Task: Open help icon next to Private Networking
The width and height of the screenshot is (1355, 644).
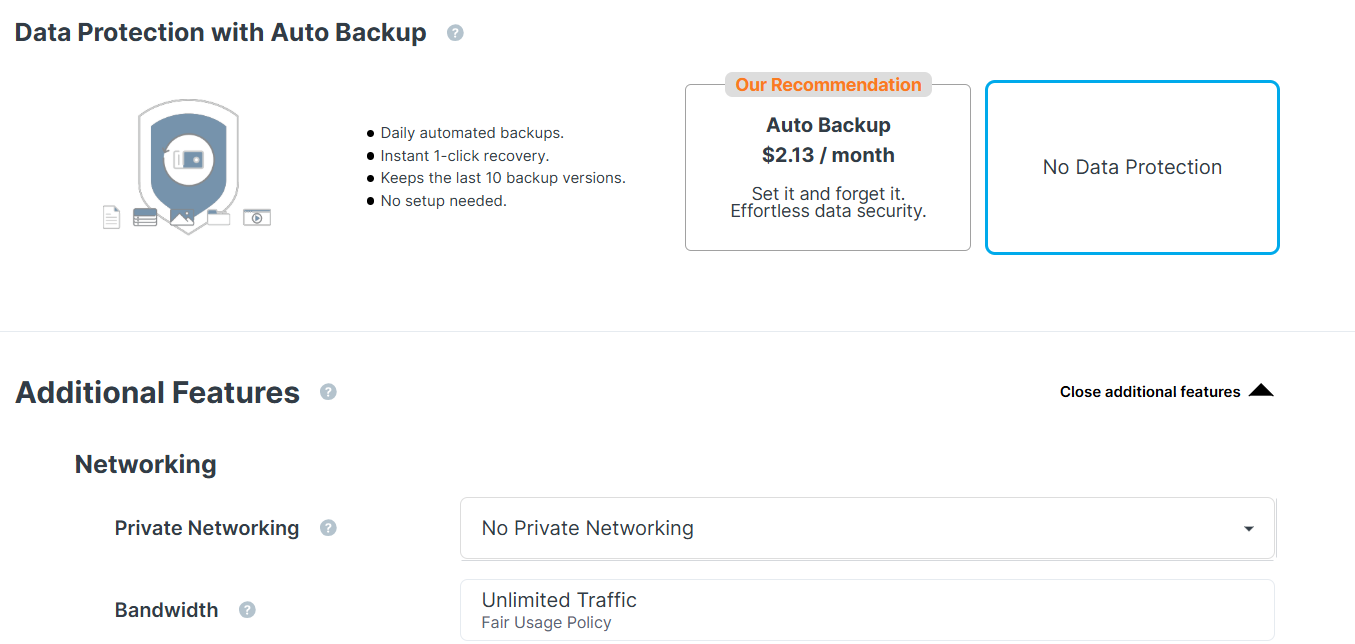Action: tap(328, 528)
